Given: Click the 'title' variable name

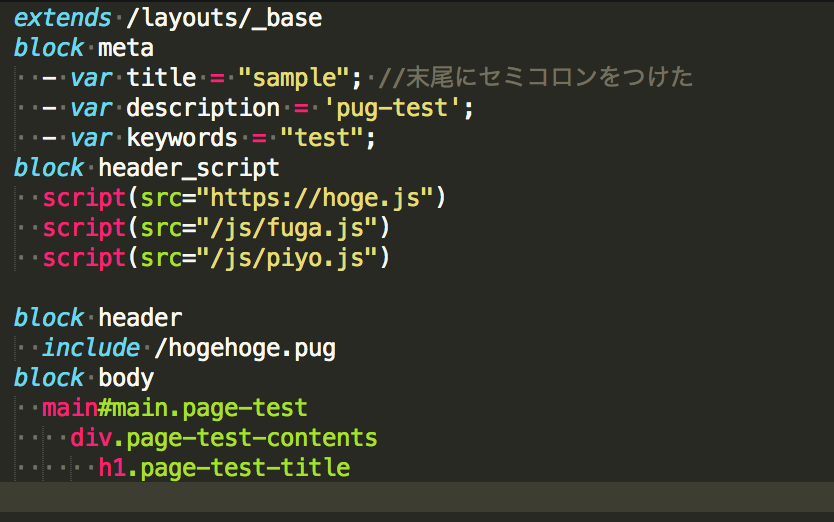Looking at the screenshot, I should click(161, 78).
